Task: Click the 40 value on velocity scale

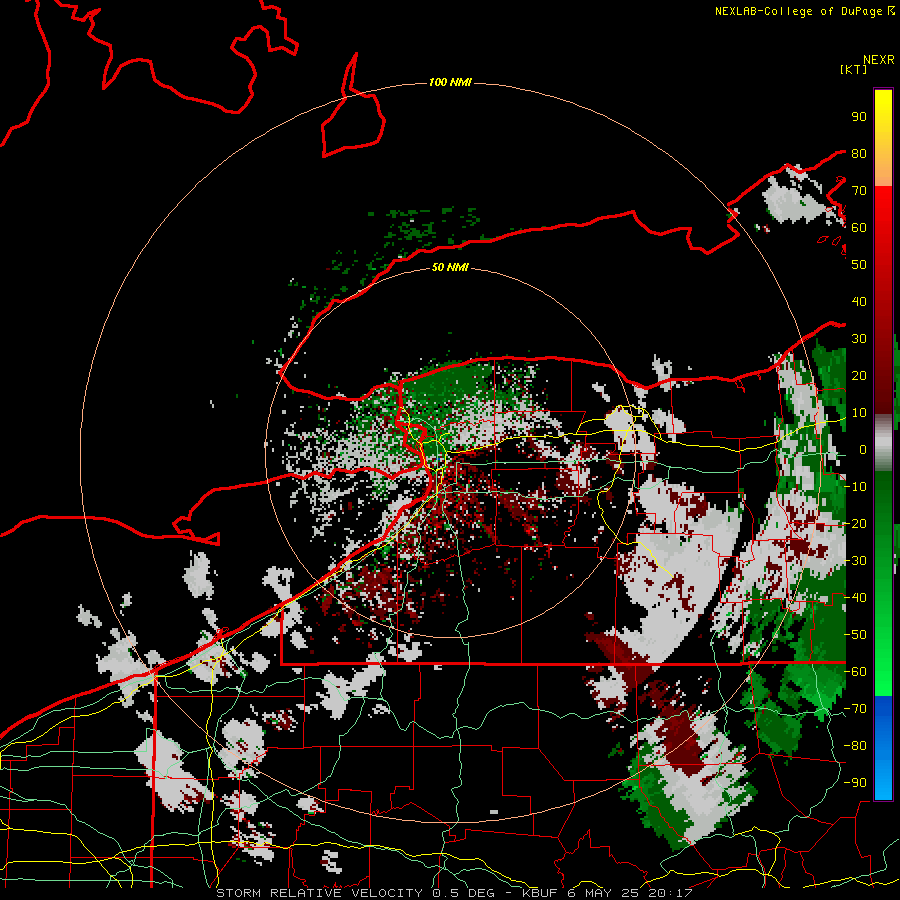Action: pyautogui.click(x=859, y=301)
